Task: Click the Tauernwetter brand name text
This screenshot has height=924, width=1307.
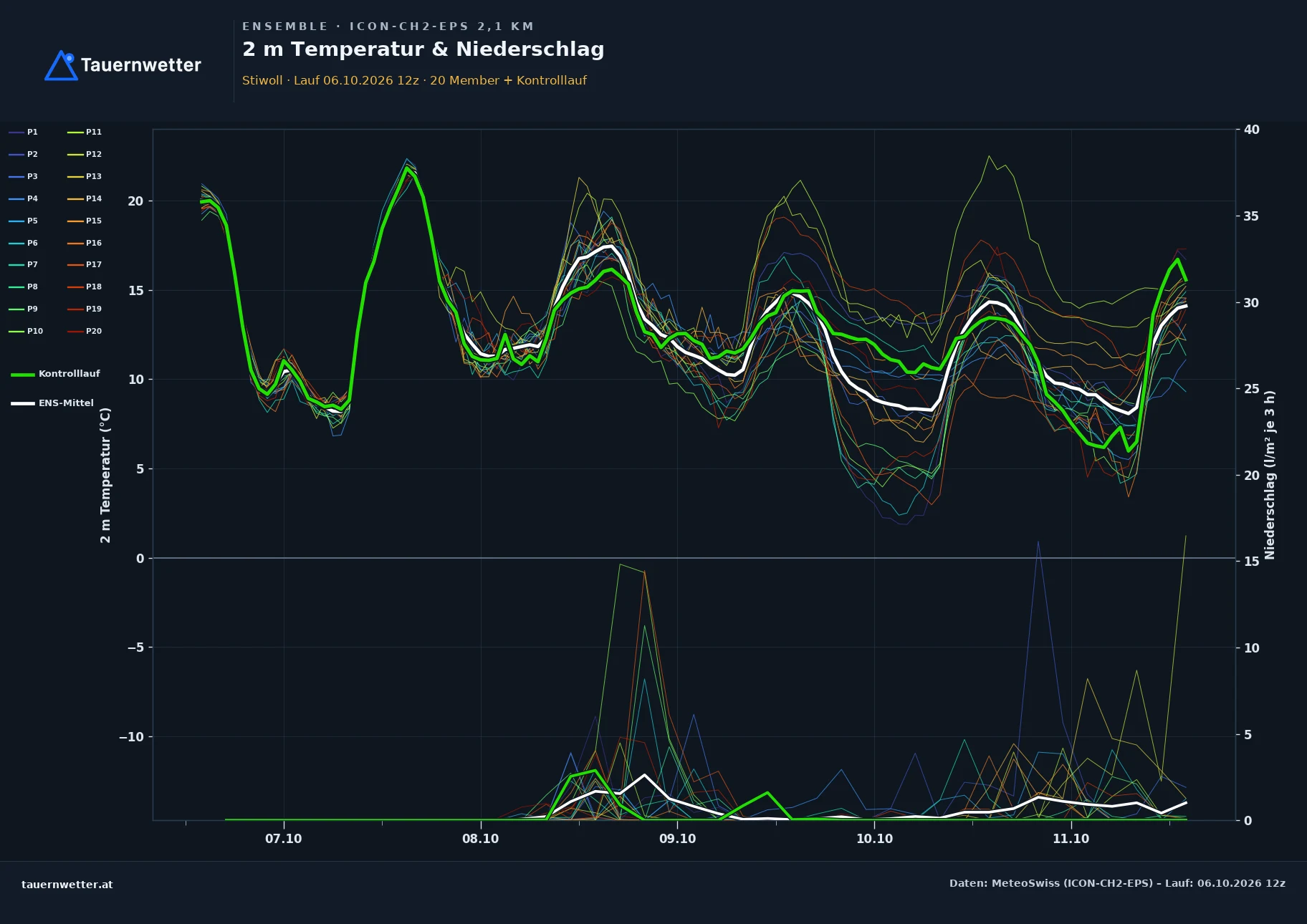Action: [x=141, y=65]
